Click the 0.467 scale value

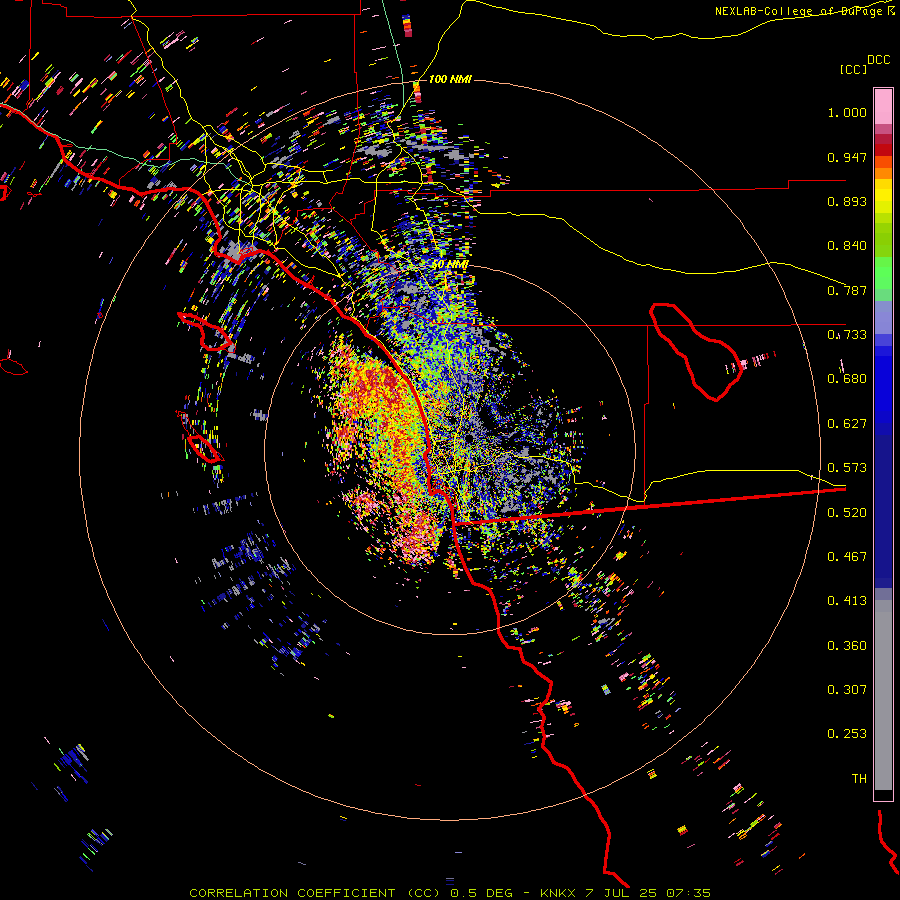coord(847,557)
